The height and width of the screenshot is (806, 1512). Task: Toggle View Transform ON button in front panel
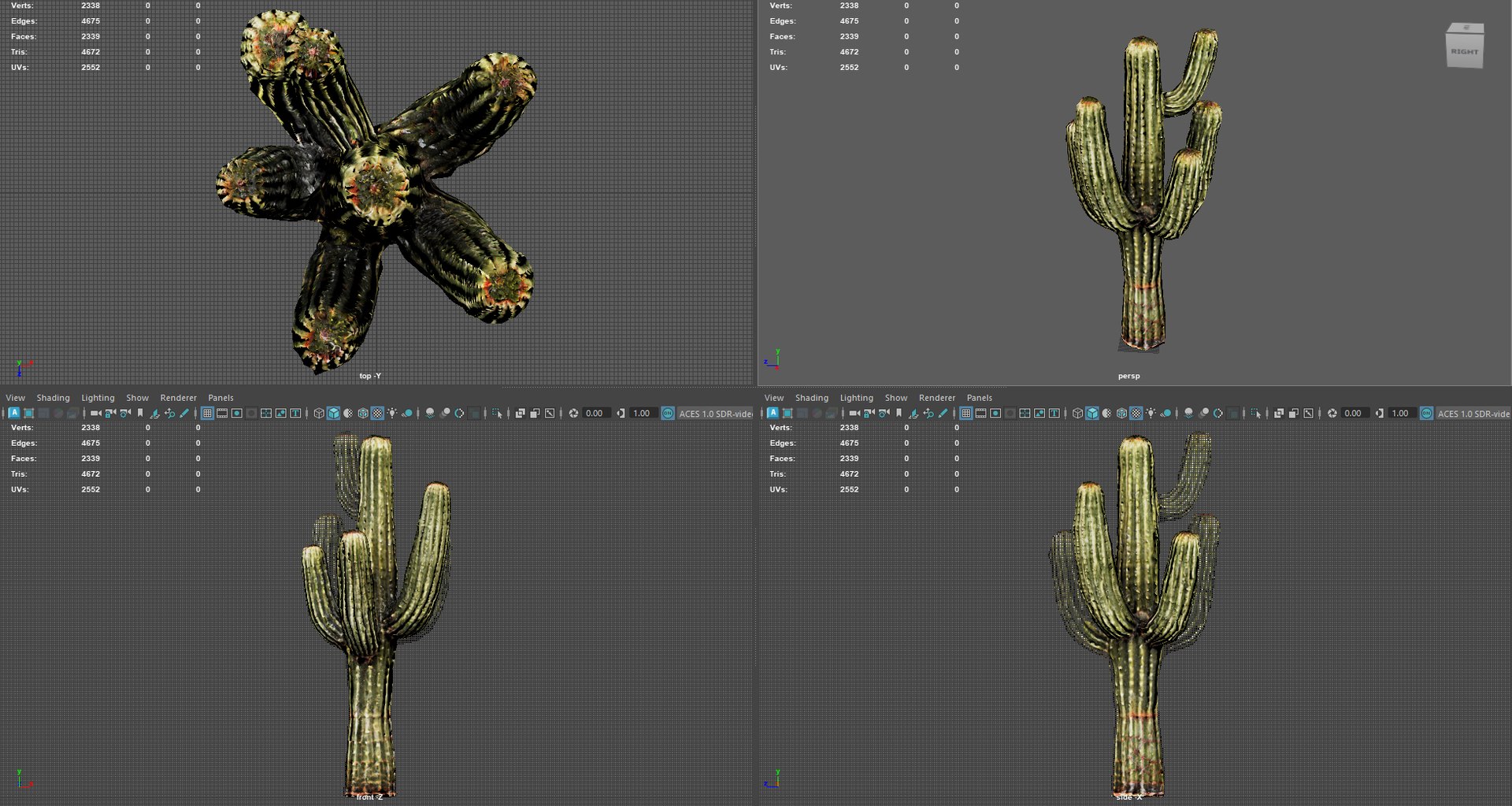[x=668, y=413]
